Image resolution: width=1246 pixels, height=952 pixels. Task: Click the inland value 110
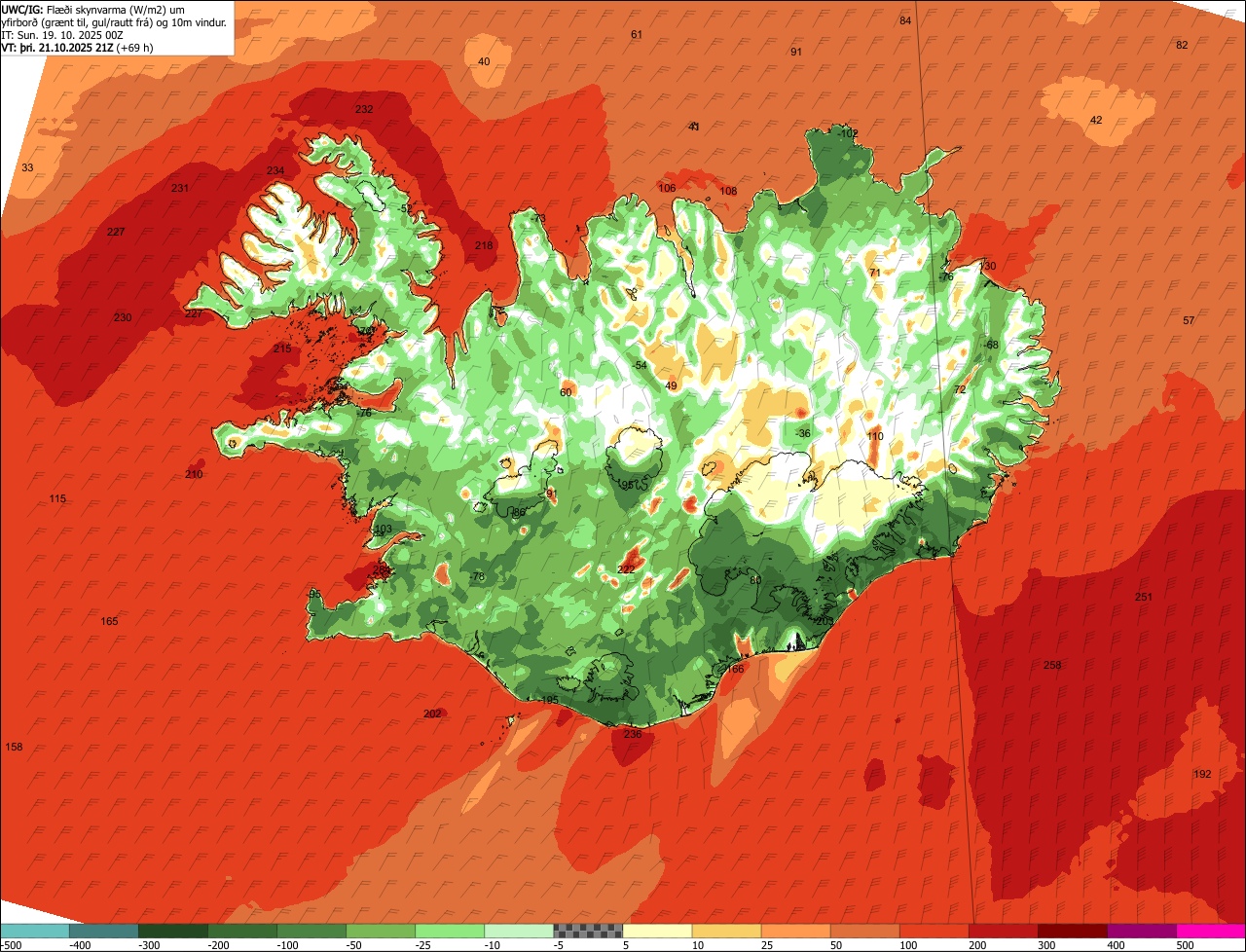[x=875, y=437]
